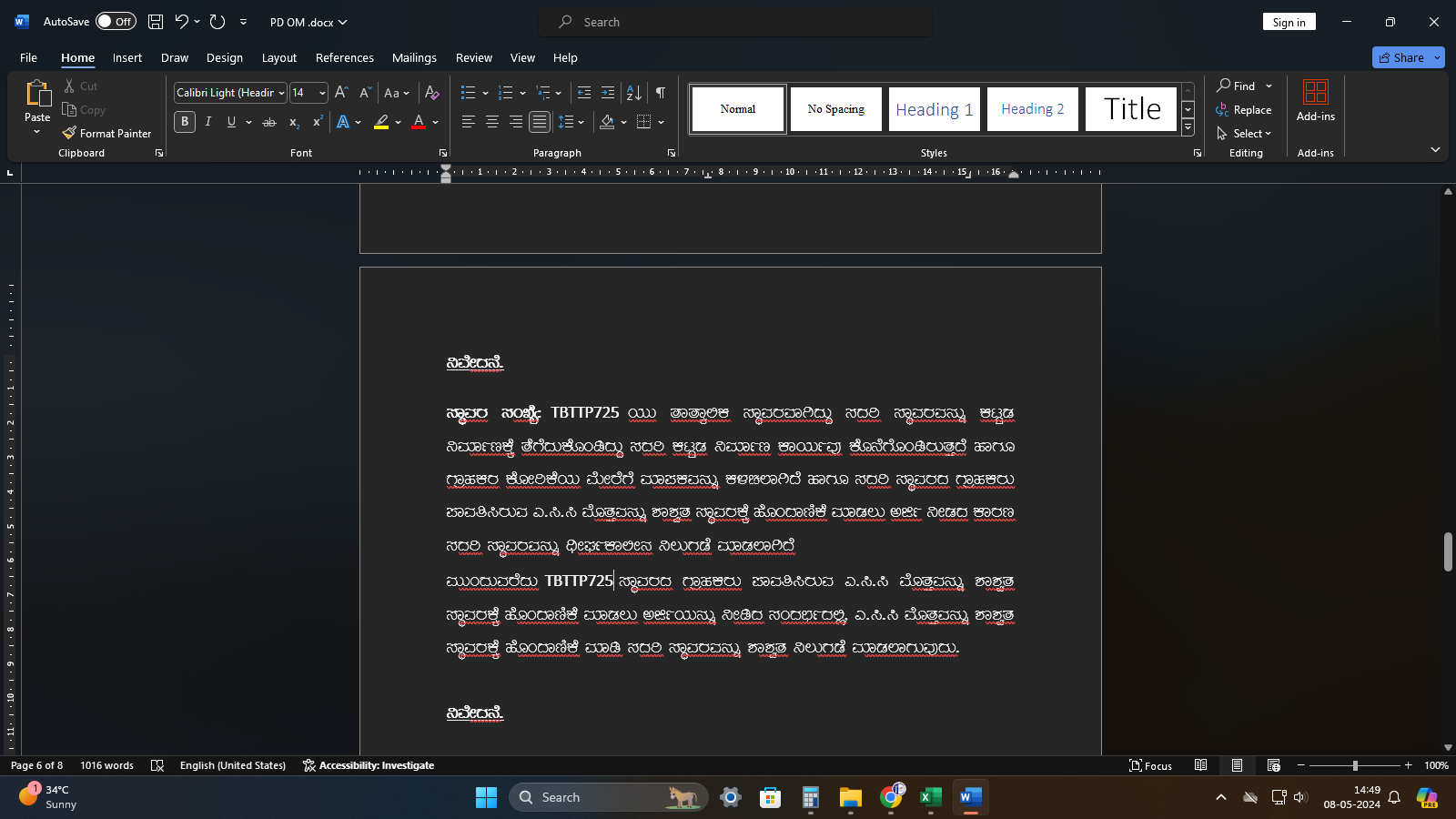Viewport: 1456px width, 819px height.
Task: Open Review tab
Action: [x=474, y=57]
